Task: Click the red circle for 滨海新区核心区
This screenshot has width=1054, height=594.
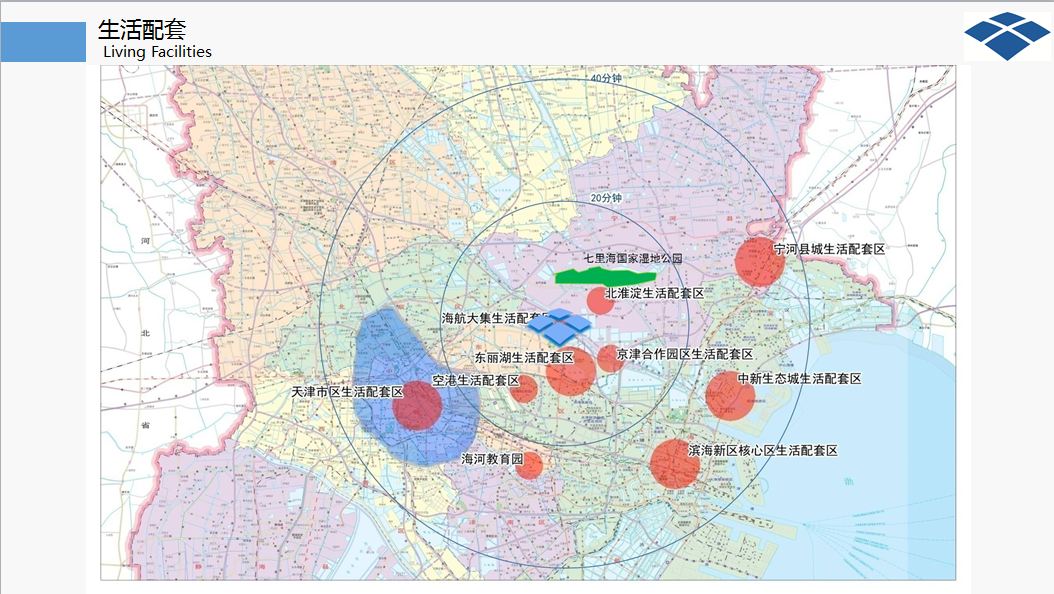Action: 675,463
